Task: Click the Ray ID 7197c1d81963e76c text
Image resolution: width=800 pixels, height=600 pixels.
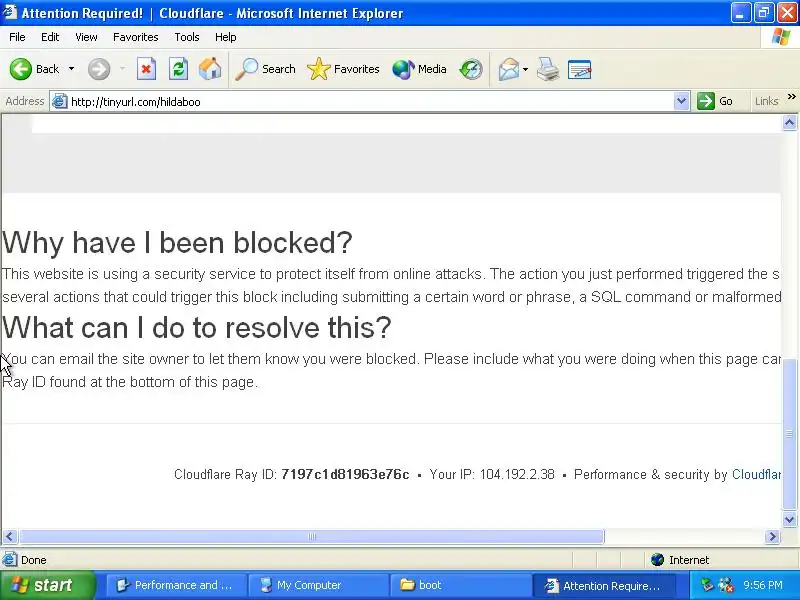Action: (x=345, y=474)
